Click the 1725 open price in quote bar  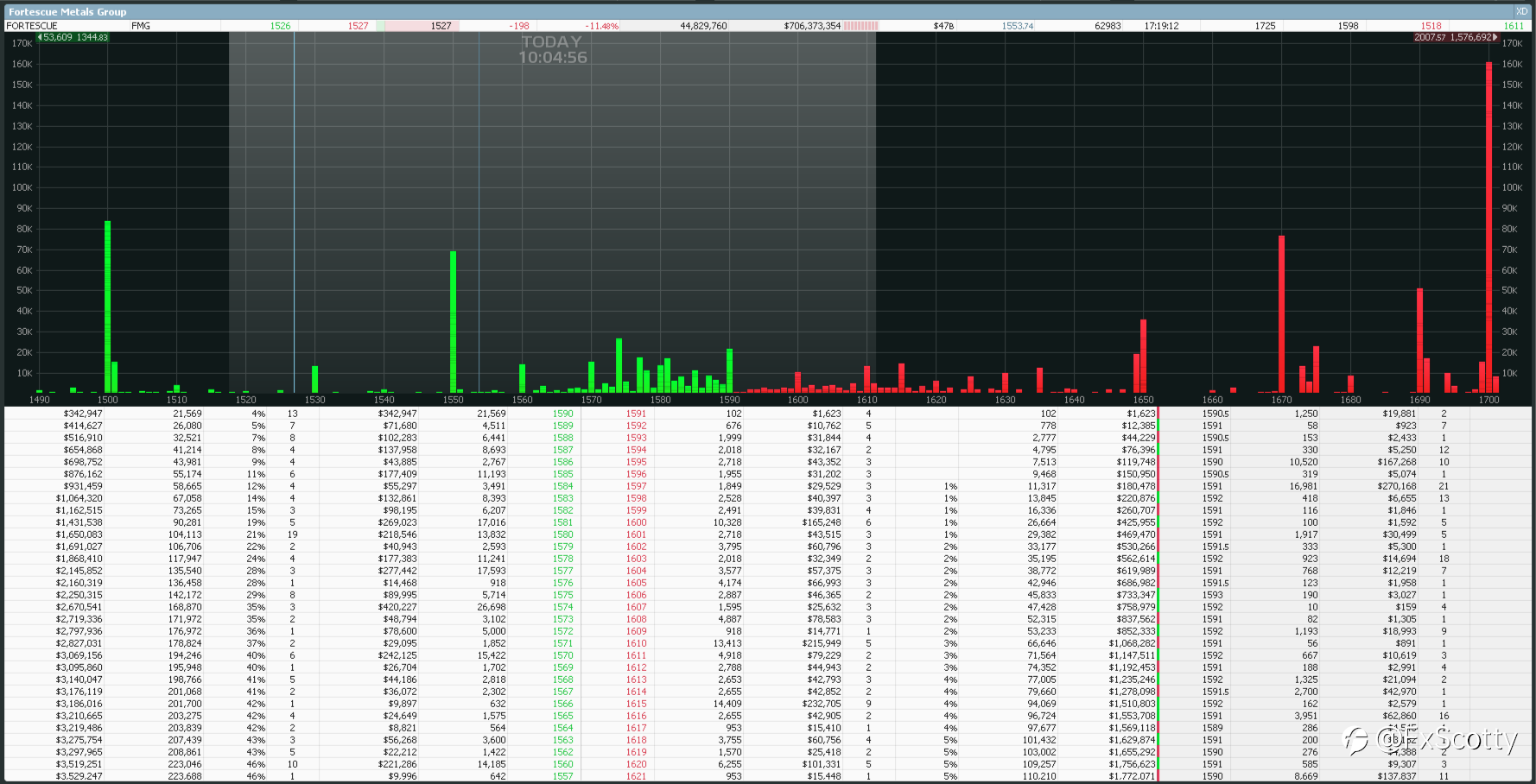click(1265, 26)
